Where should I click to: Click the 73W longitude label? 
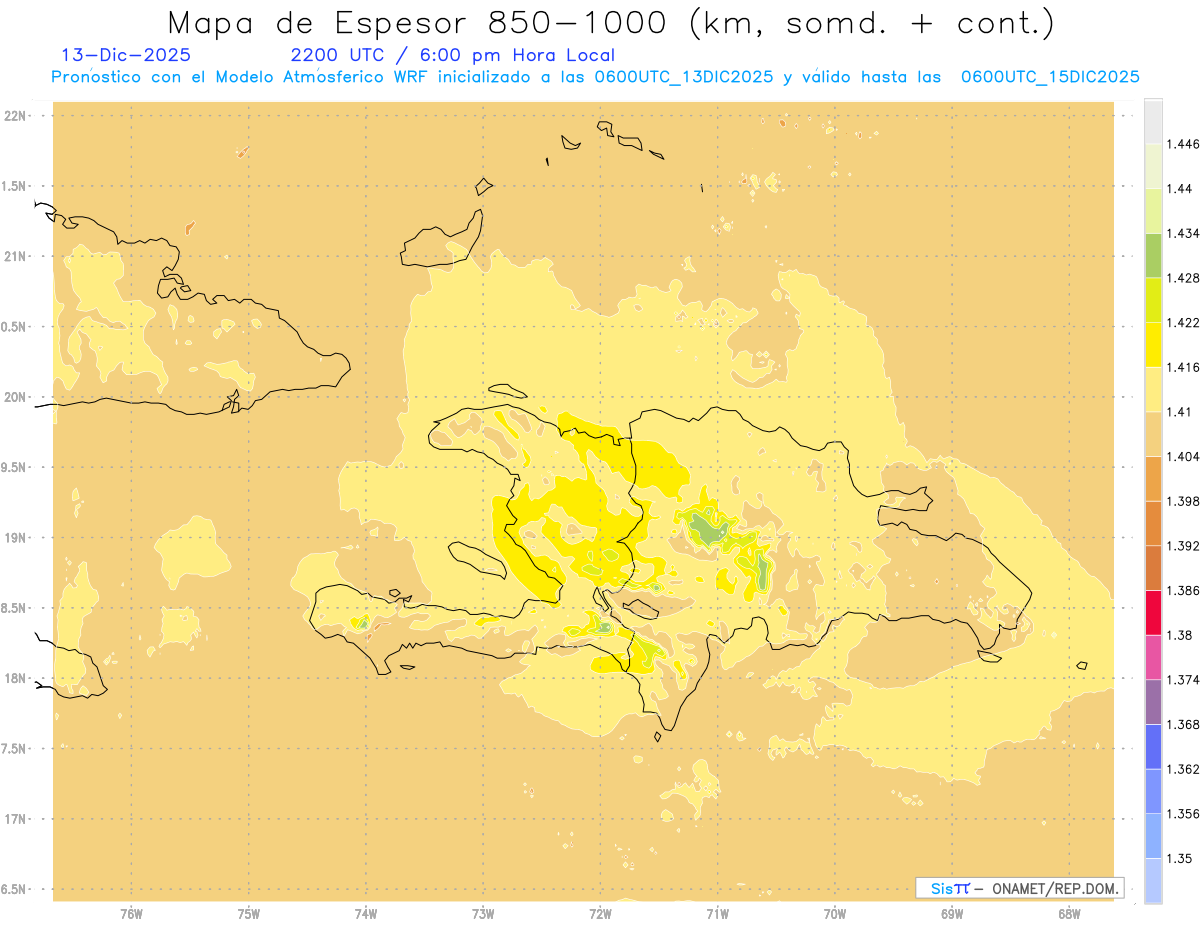click(483, 913)
